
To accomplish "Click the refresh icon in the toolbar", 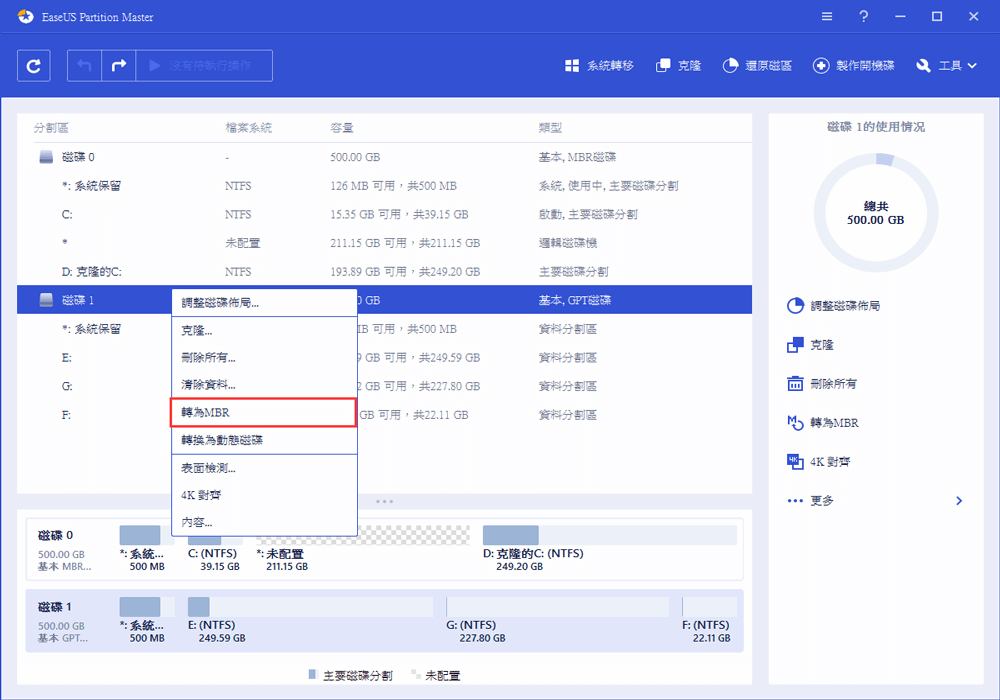I will tap(34, 66).
